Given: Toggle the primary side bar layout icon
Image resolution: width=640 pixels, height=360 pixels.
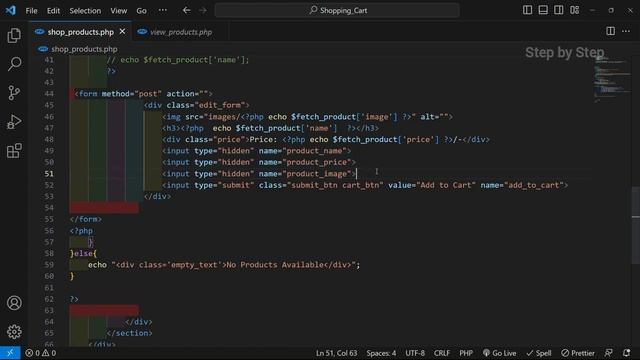Looking at the screenshot, I should (527, 10).
